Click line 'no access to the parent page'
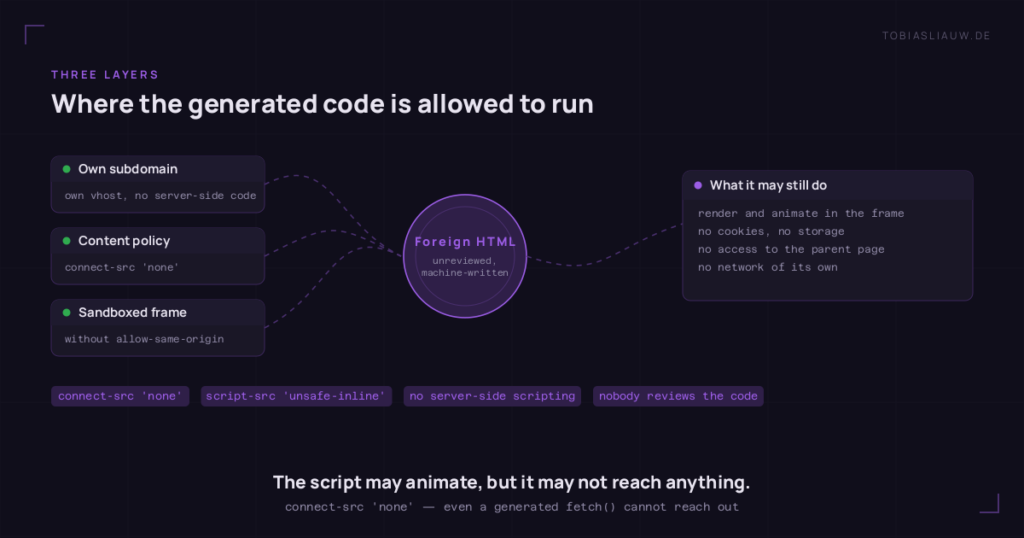Image resolution: width=1024 pixels, height=538 pixels. (x=791, y=249)
